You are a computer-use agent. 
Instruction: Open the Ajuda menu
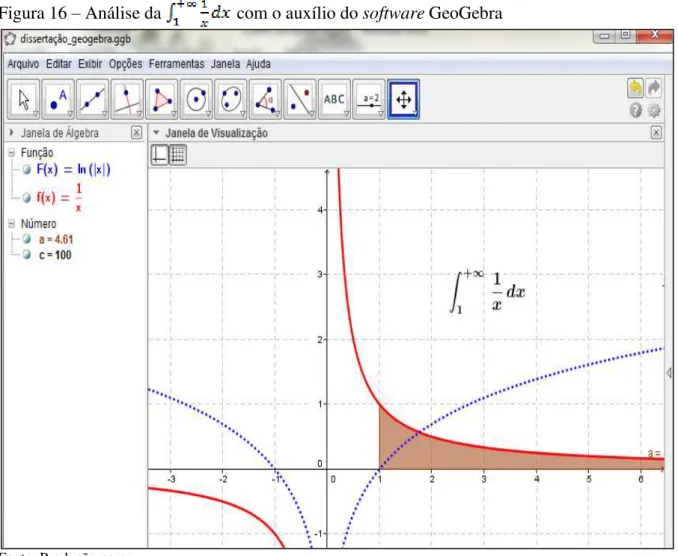click(x=259, y=64)
